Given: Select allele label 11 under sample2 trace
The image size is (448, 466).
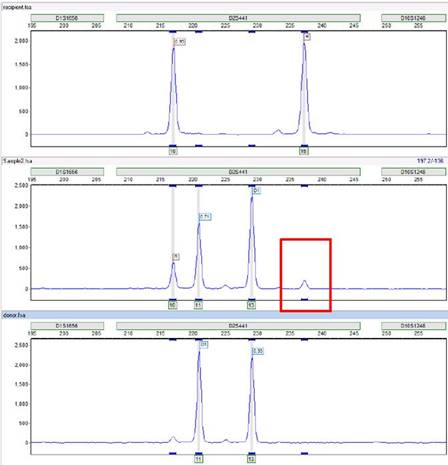Looking at the screenshot, I should coord(198,305).
